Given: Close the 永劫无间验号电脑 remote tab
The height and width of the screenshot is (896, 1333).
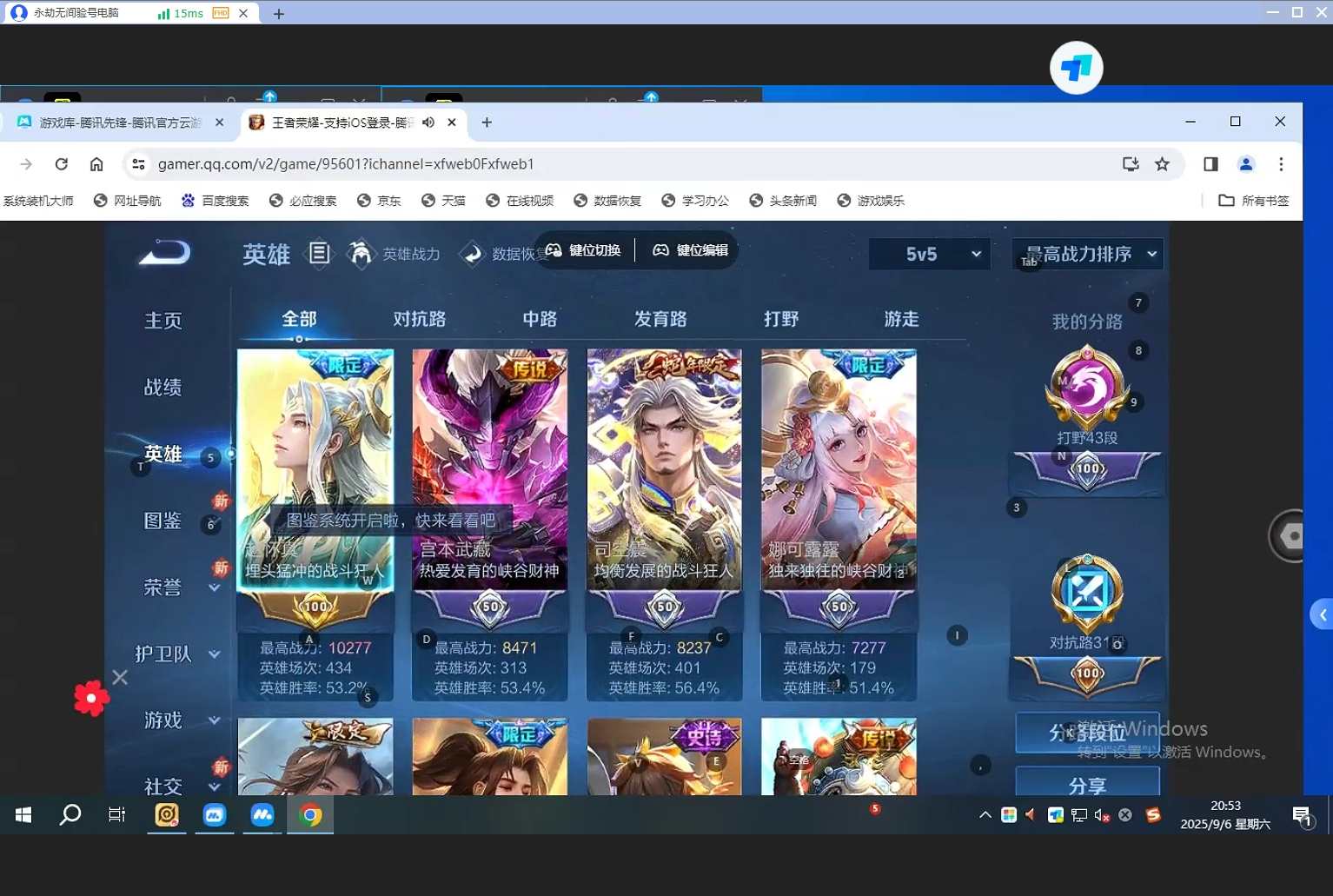Looking at the screenshot, I should click(243, 13).
